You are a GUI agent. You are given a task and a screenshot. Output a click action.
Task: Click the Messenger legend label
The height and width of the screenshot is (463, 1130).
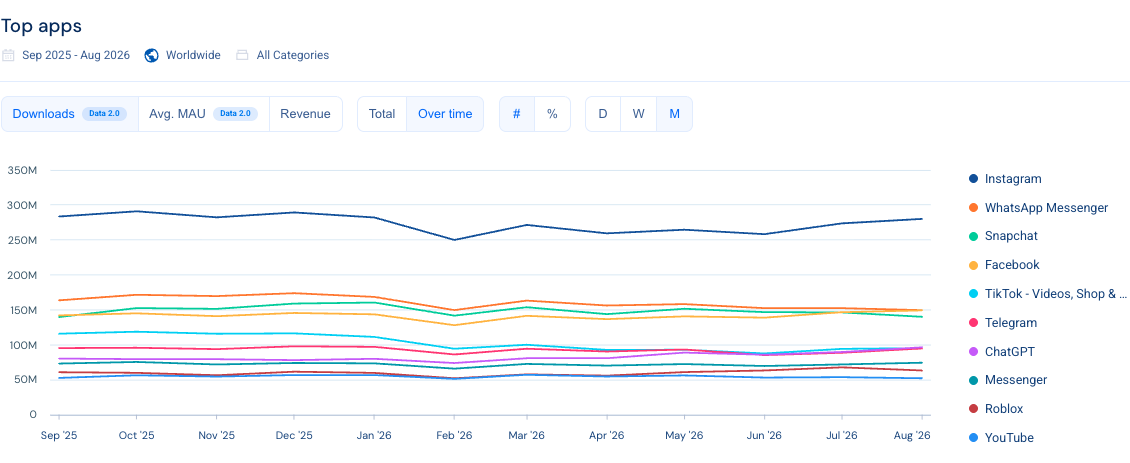coord(1016,380)
